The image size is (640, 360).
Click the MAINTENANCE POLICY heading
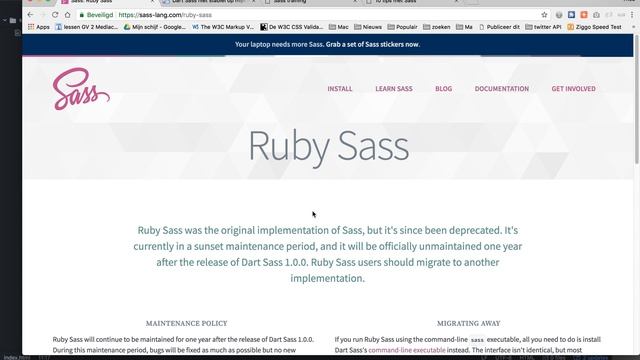[x=187, y=323]
